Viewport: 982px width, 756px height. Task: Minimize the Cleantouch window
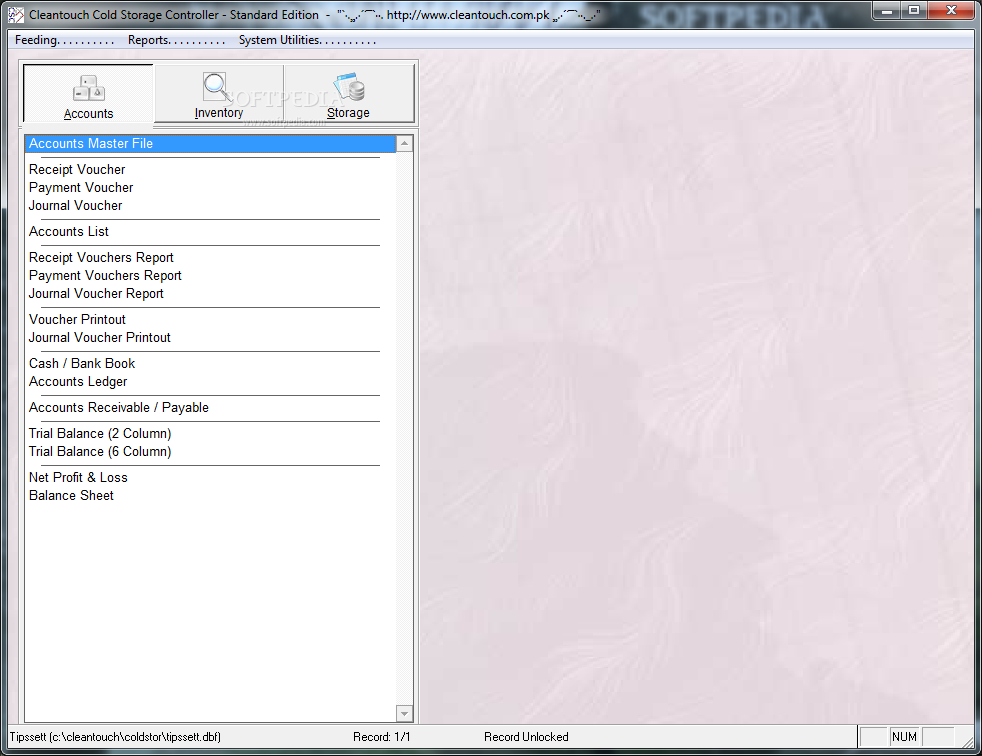pyautogui.click(x=887, y=11)
